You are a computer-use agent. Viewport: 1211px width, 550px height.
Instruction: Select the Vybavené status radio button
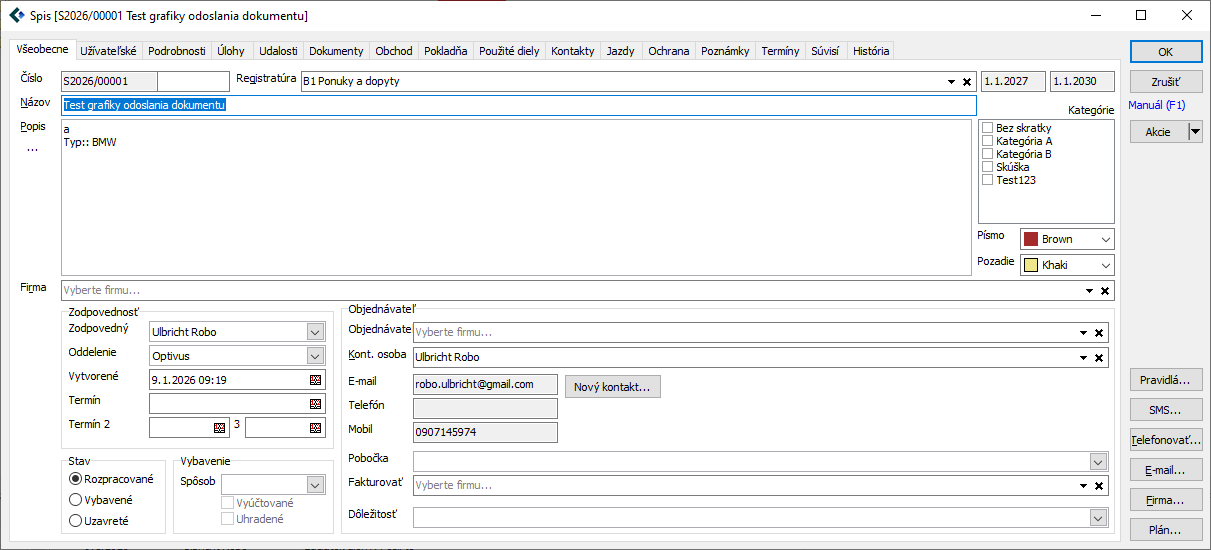(75, 500)
